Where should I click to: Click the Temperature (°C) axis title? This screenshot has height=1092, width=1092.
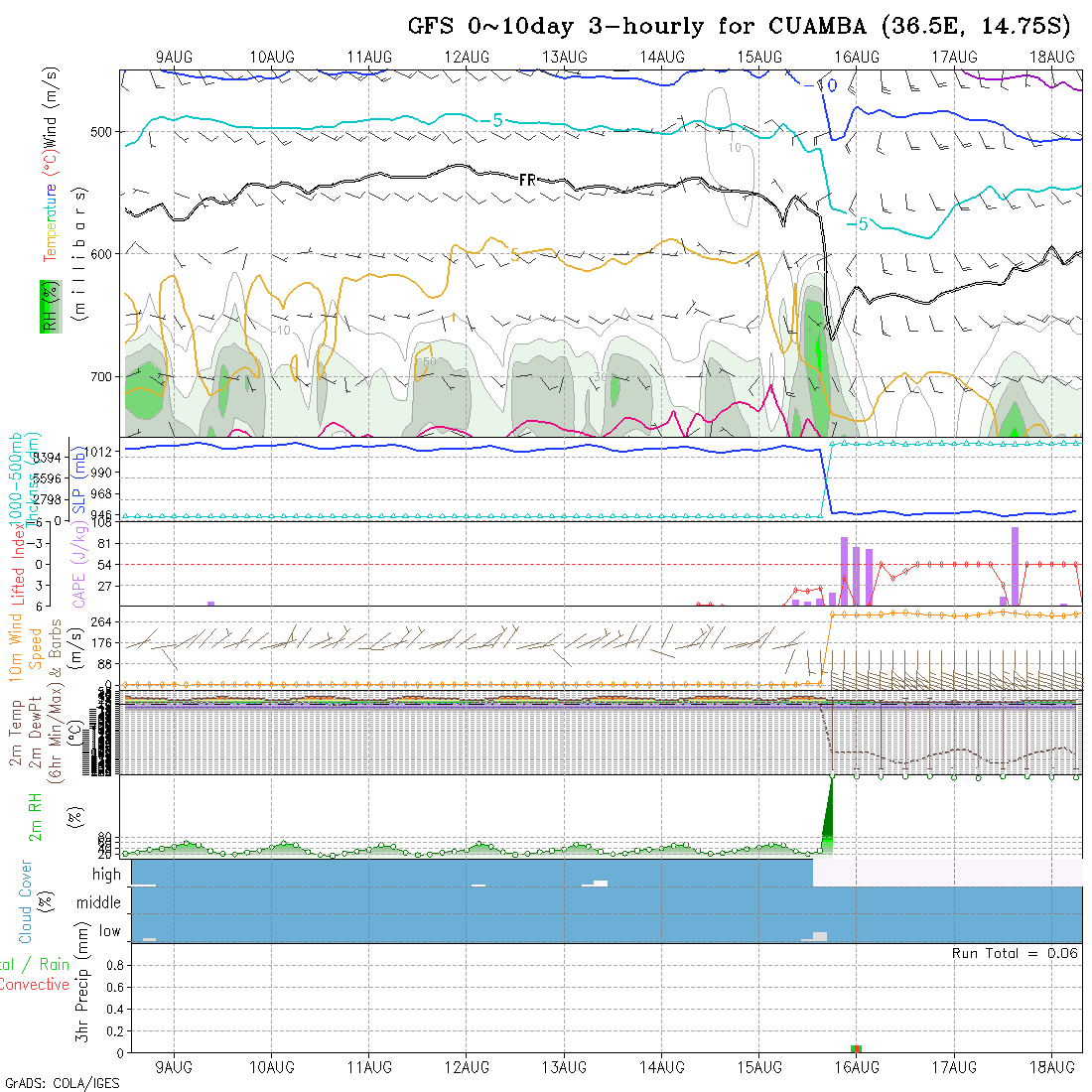[50, 206]
